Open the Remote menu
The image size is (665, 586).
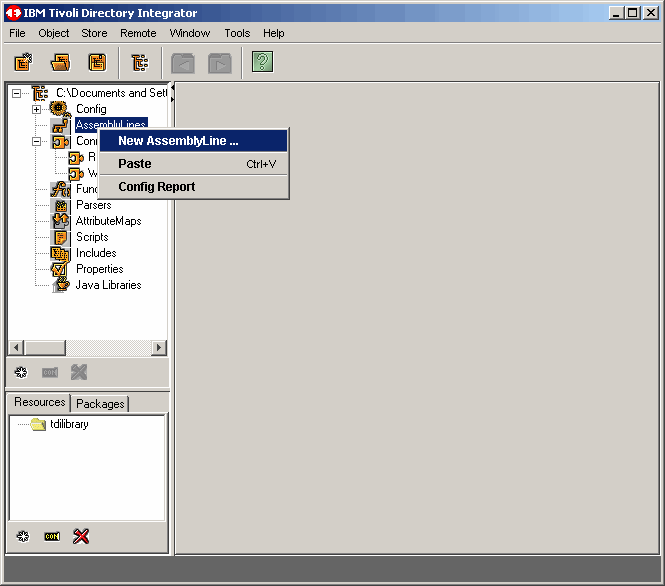[138, 33]
